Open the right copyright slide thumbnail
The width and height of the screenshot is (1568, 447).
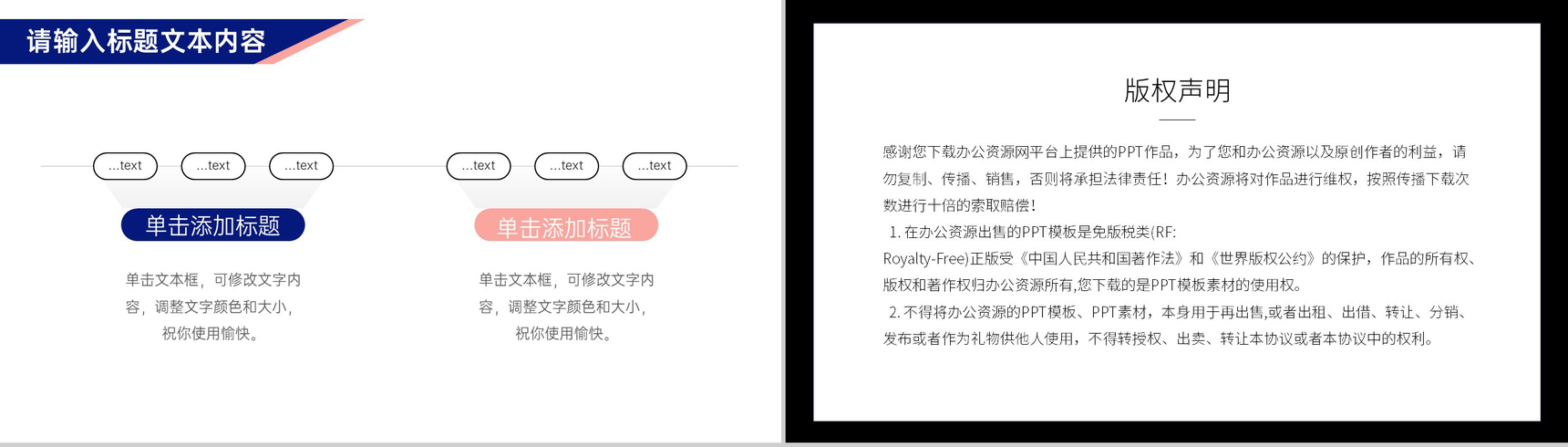pos(1177,222)
